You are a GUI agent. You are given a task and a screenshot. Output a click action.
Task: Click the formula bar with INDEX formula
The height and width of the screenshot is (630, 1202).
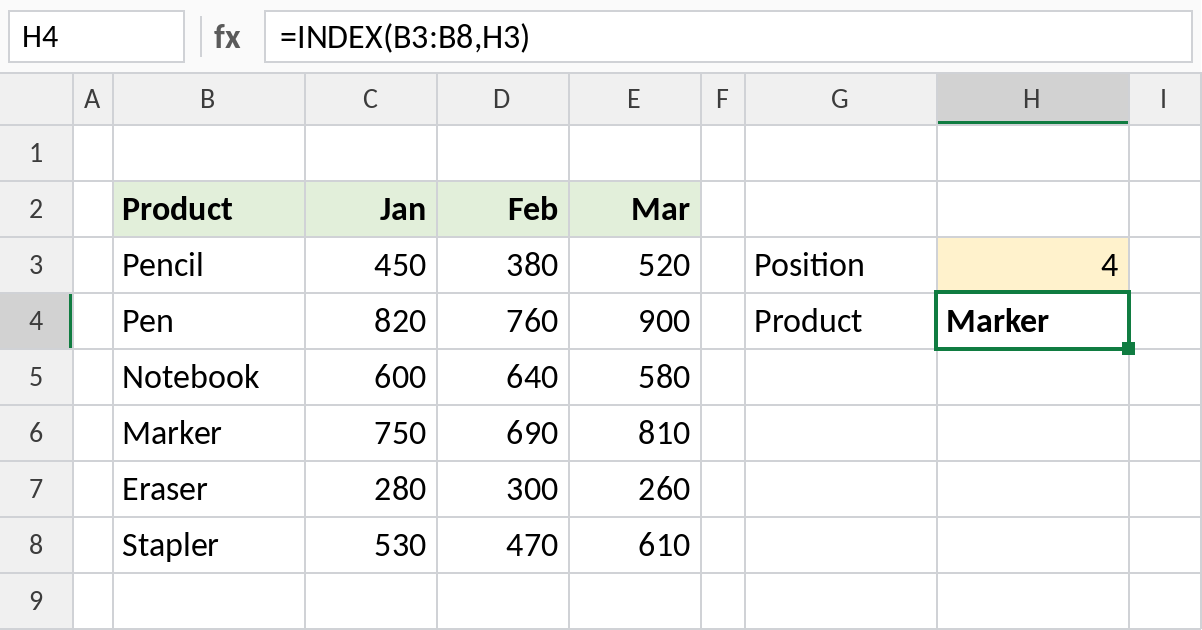pos(728,37)
